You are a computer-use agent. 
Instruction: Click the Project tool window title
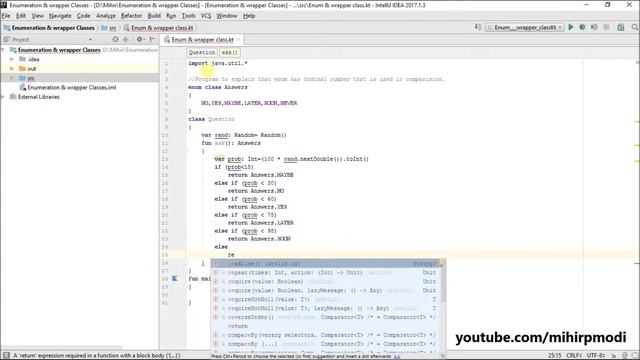tap(20, 40)
